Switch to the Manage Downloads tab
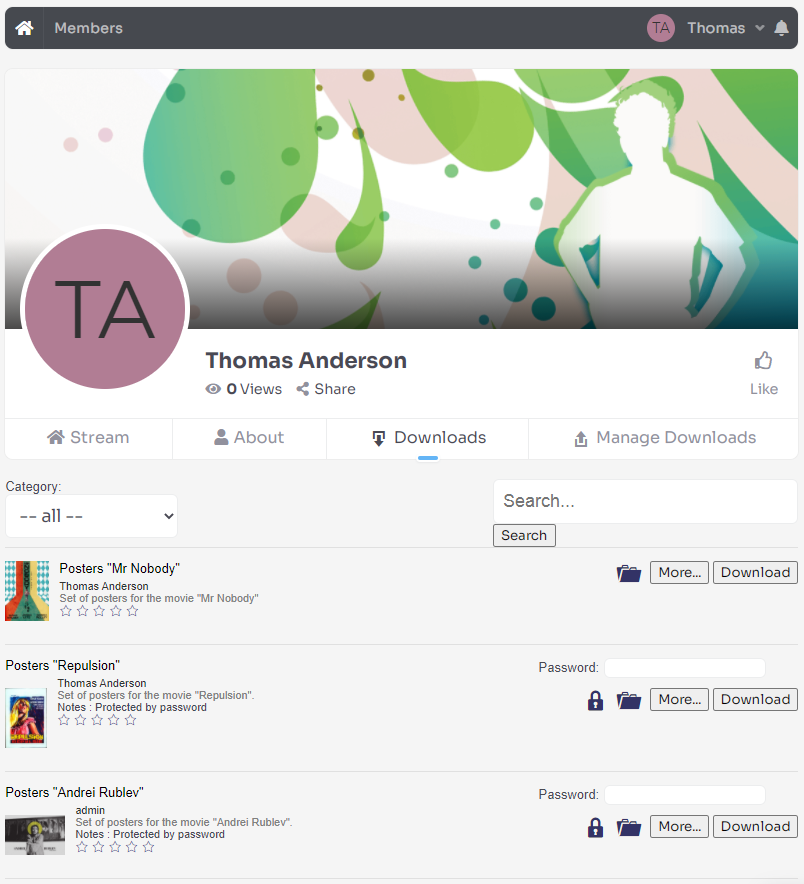This screenshot has width=804, height=884. click(664, 438)
